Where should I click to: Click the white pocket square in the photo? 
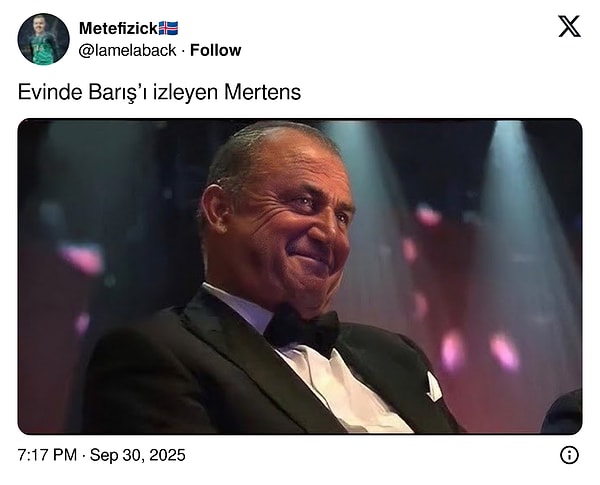pyautogui.click(x=434, y=387)
